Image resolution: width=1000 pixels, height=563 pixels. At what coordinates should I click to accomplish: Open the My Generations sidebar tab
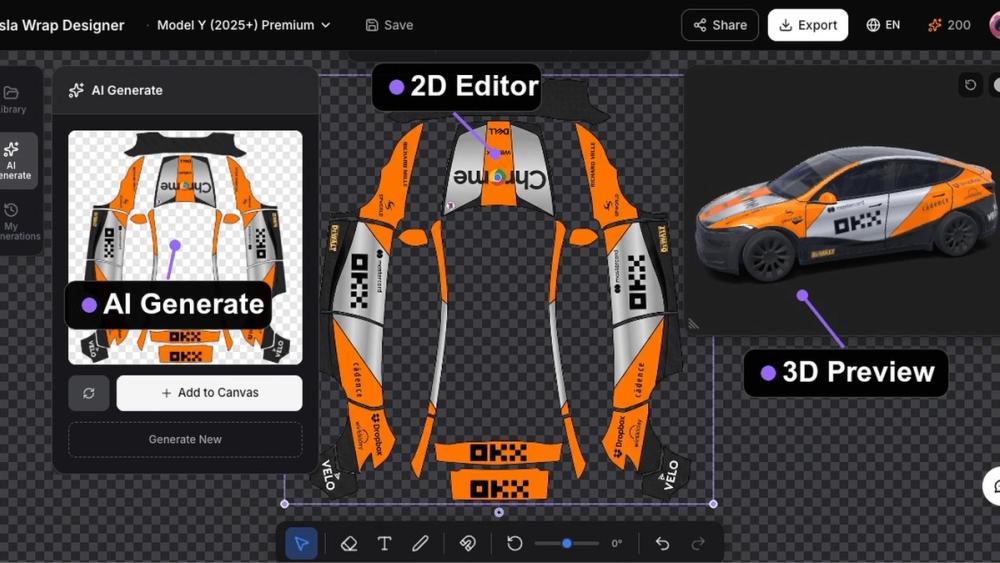click(19, 222)
